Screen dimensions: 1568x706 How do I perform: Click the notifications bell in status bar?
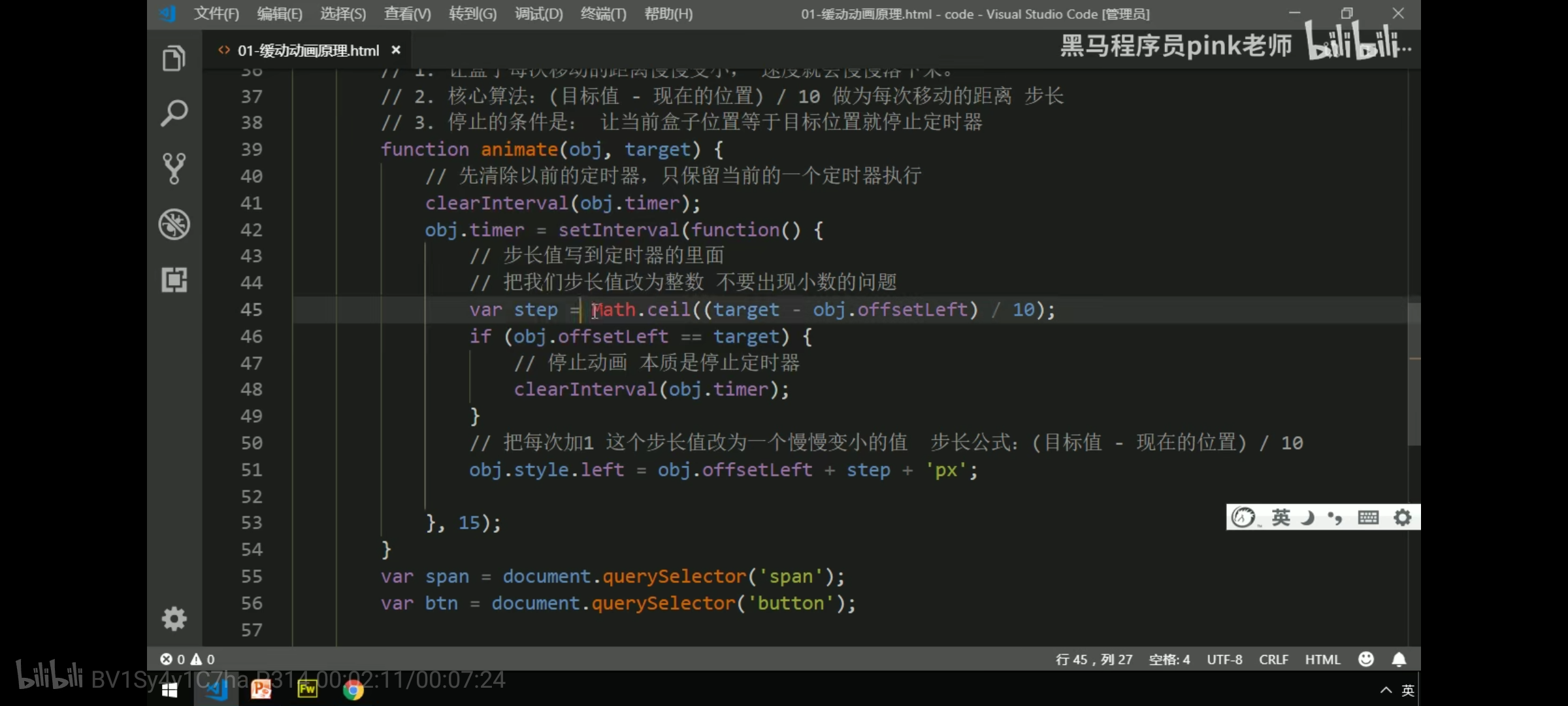click(x=1399, y=659)
